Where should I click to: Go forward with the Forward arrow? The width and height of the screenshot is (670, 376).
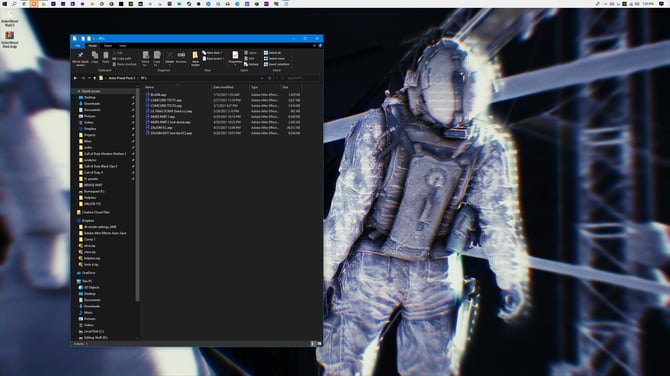click(83, 78)
